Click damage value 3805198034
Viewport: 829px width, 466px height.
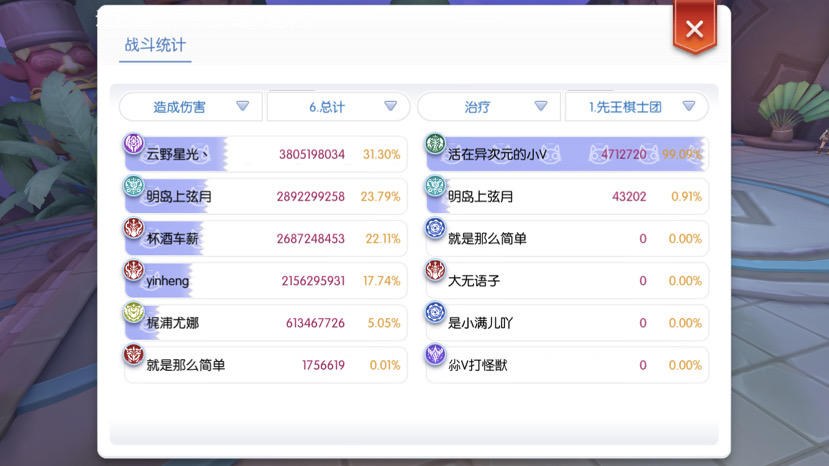[x=312, y=154]
